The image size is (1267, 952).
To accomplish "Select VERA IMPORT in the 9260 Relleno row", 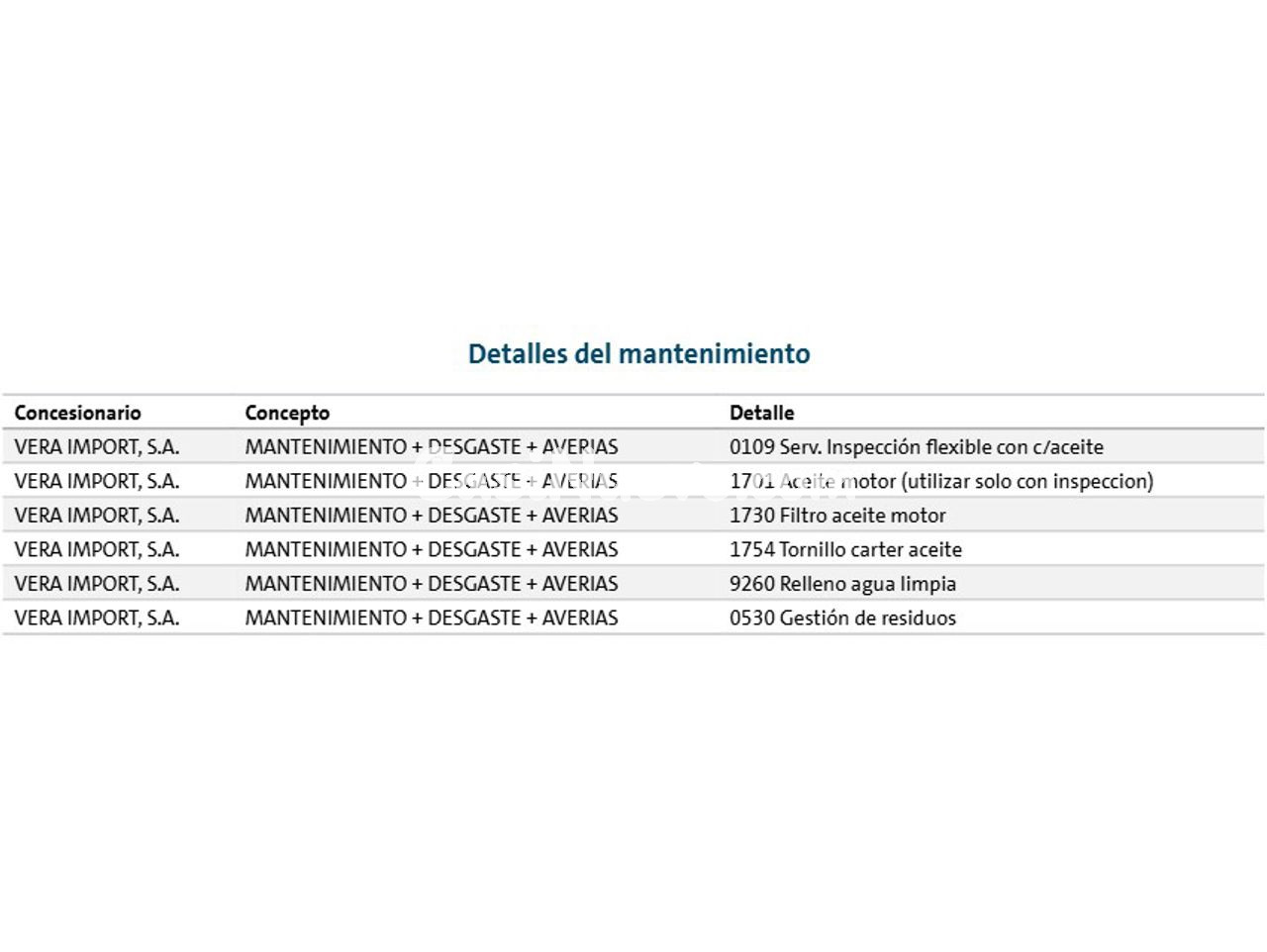I will tap(97, 584).
